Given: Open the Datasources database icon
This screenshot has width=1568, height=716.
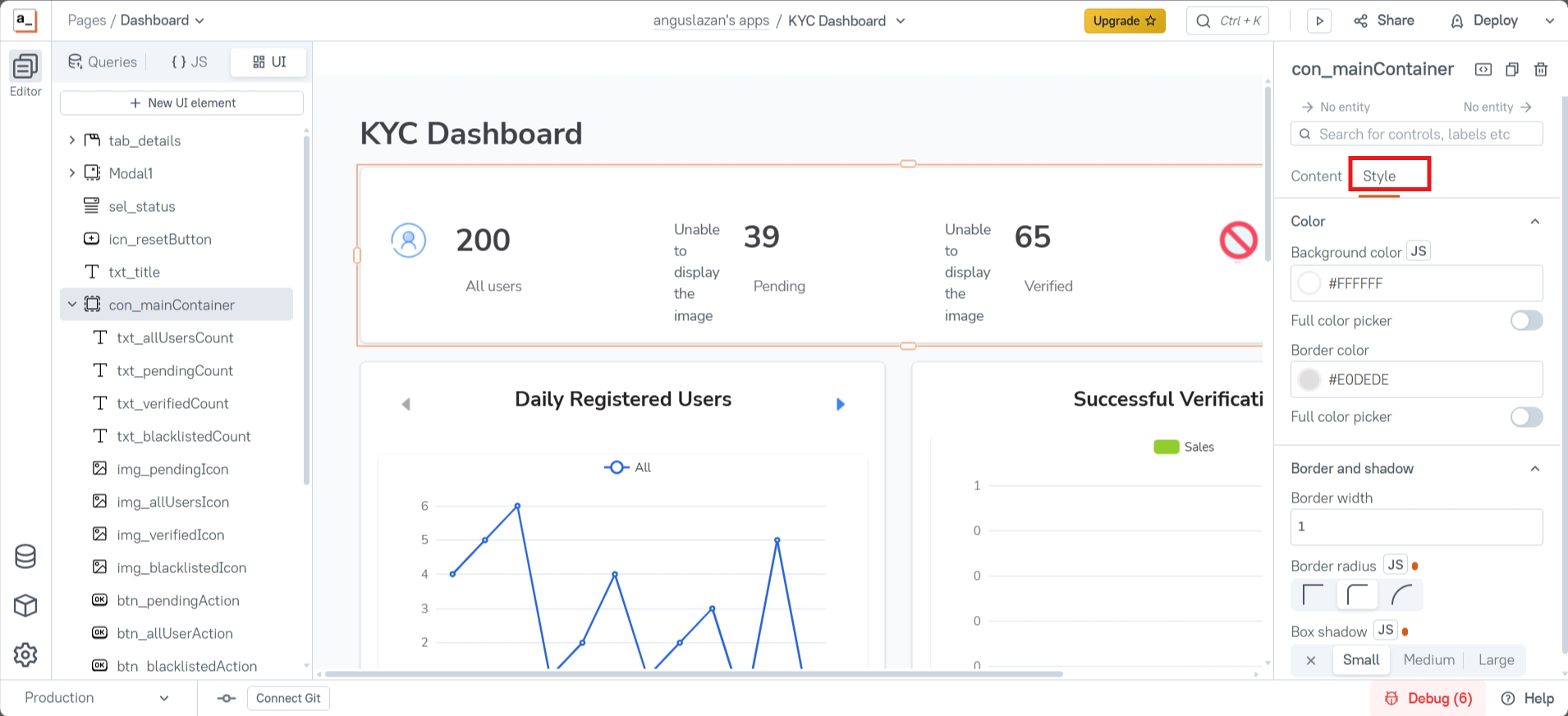Looking at the screenshot, I should point(25,557).
